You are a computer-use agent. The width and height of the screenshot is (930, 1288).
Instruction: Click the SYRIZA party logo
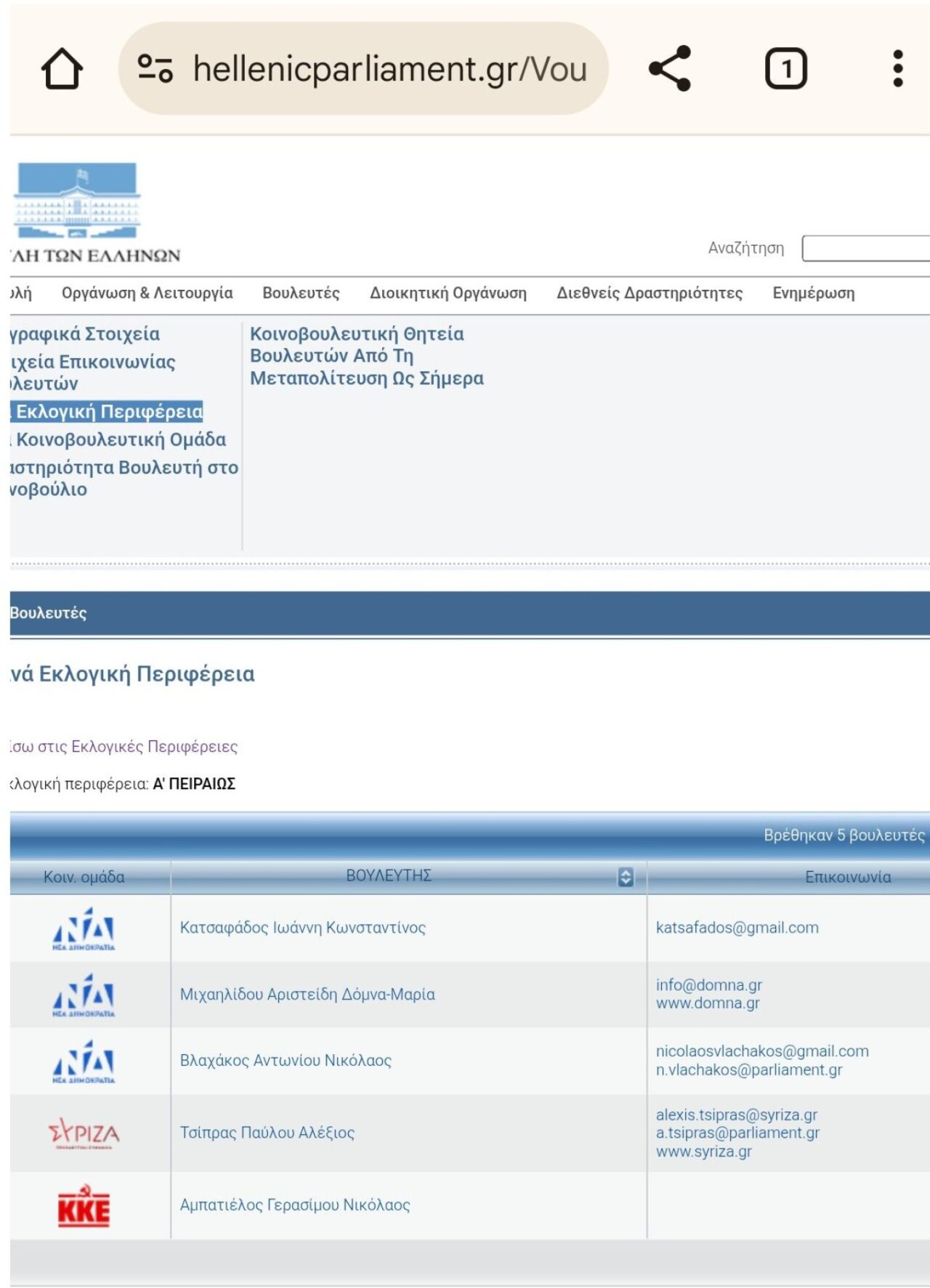coord(84,1133)
